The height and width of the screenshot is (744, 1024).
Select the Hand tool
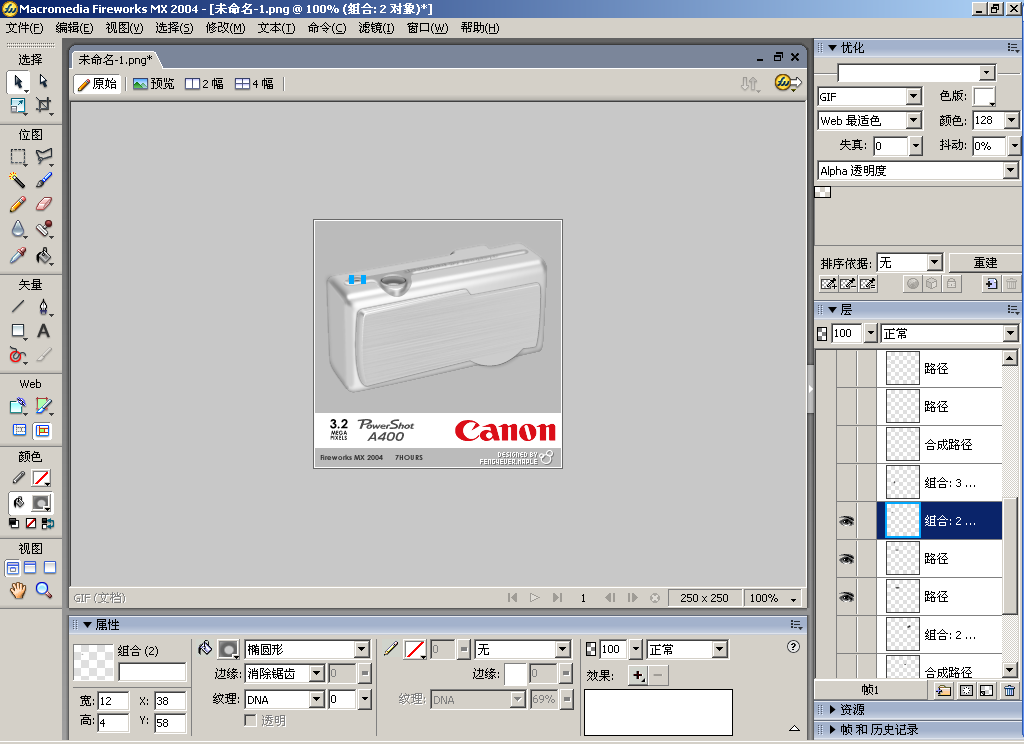(18, 590)
